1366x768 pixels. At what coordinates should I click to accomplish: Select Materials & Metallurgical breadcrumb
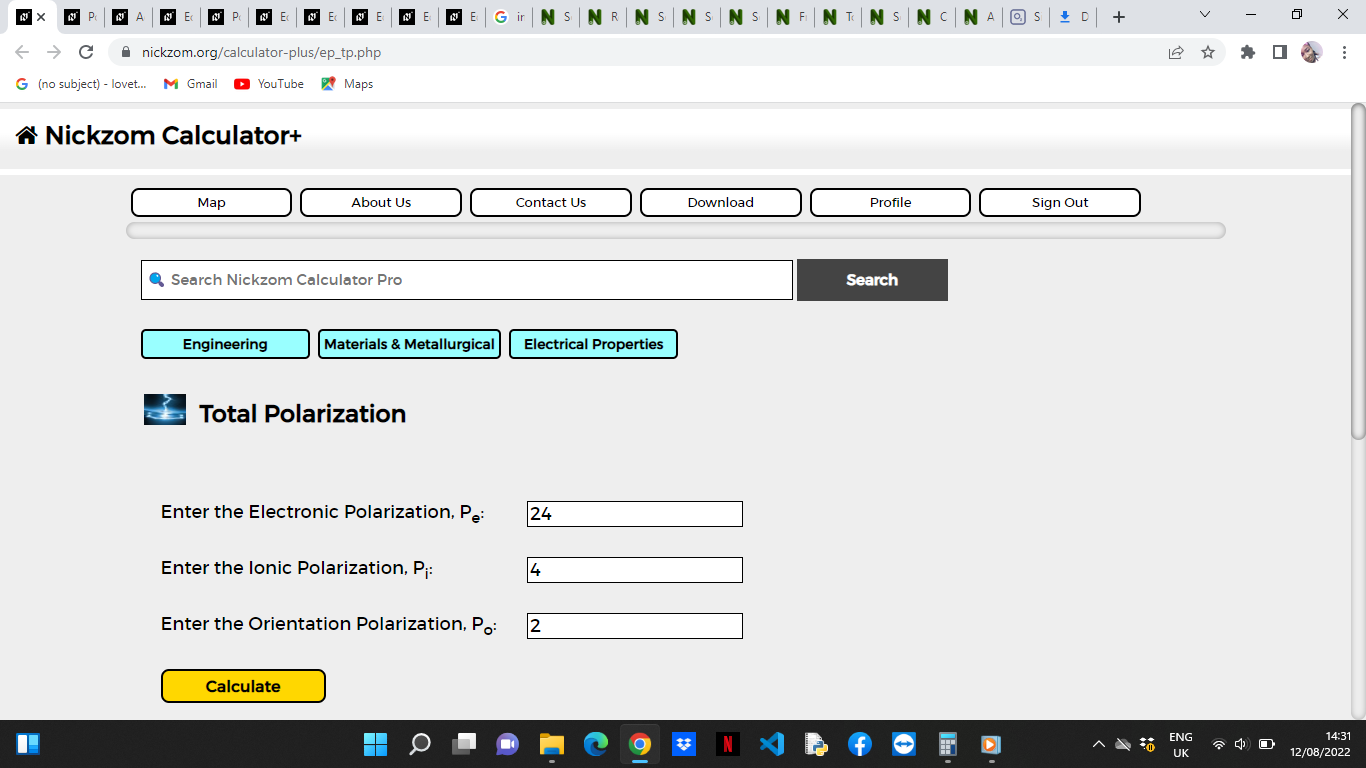[409, 344]
